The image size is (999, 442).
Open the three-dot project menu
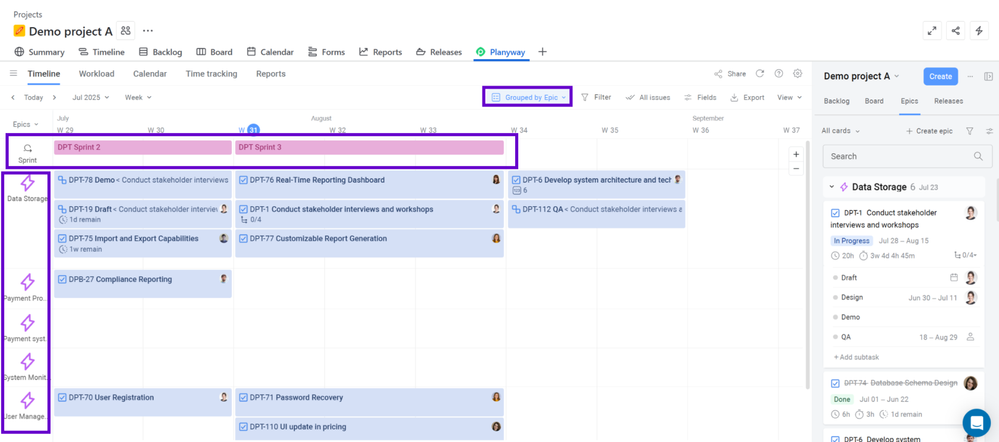click(148, 31)
